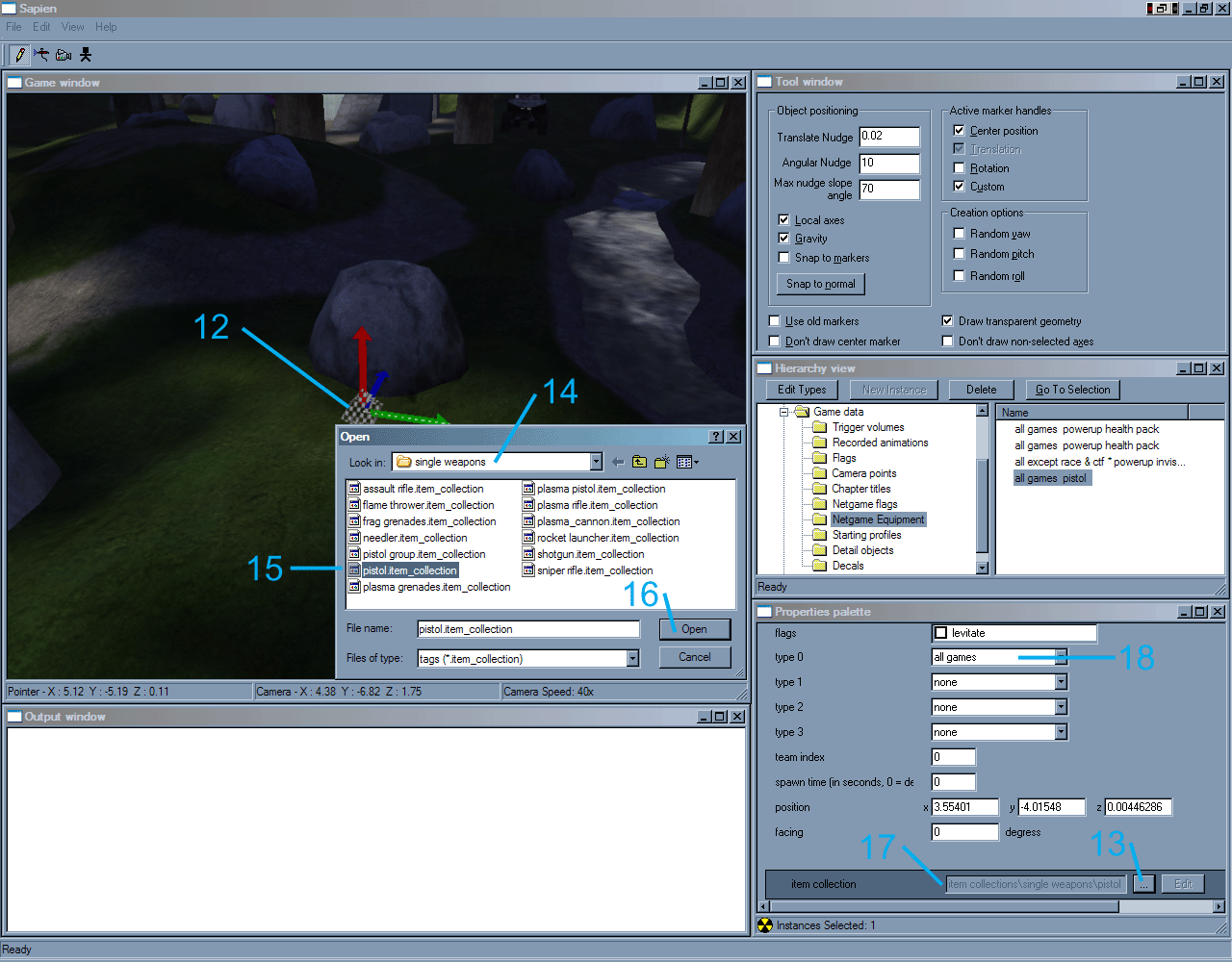Click the Up One Level folder icon
The image size is (1232, 962).
pyautogui.click(x=639, y=463)
